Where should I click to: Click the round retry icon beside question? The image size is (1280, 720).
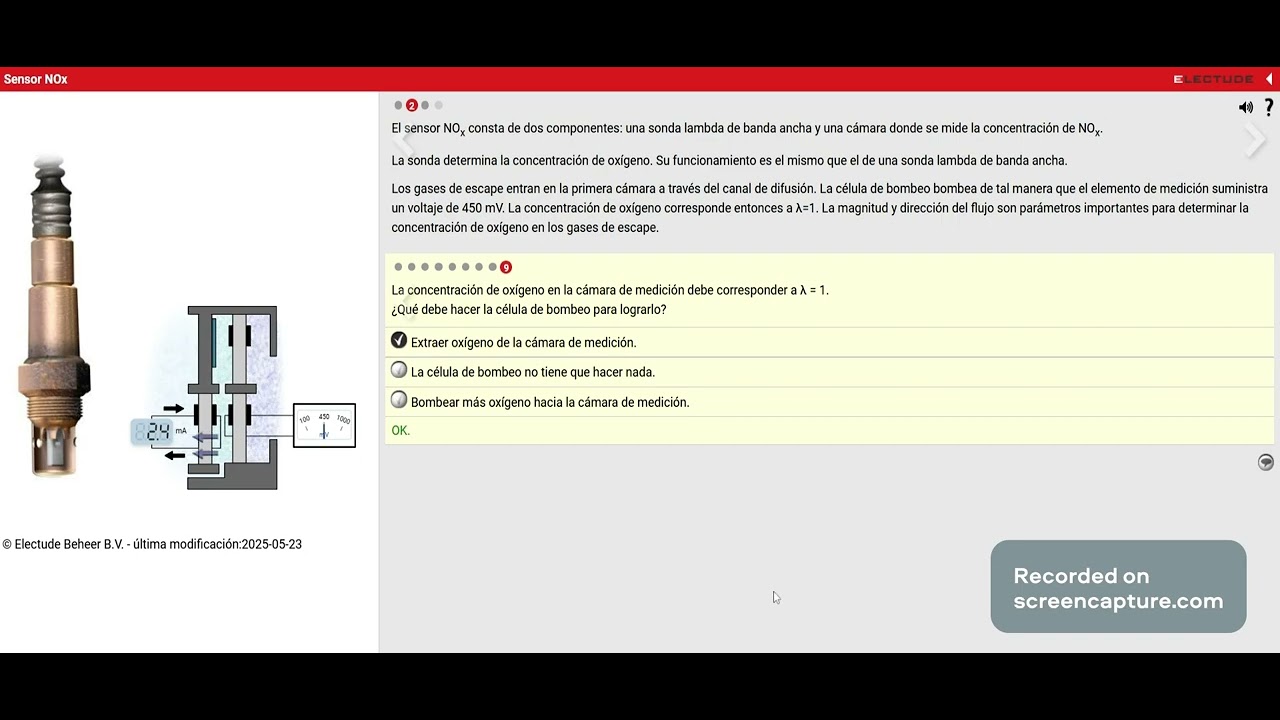point(1266,462)
